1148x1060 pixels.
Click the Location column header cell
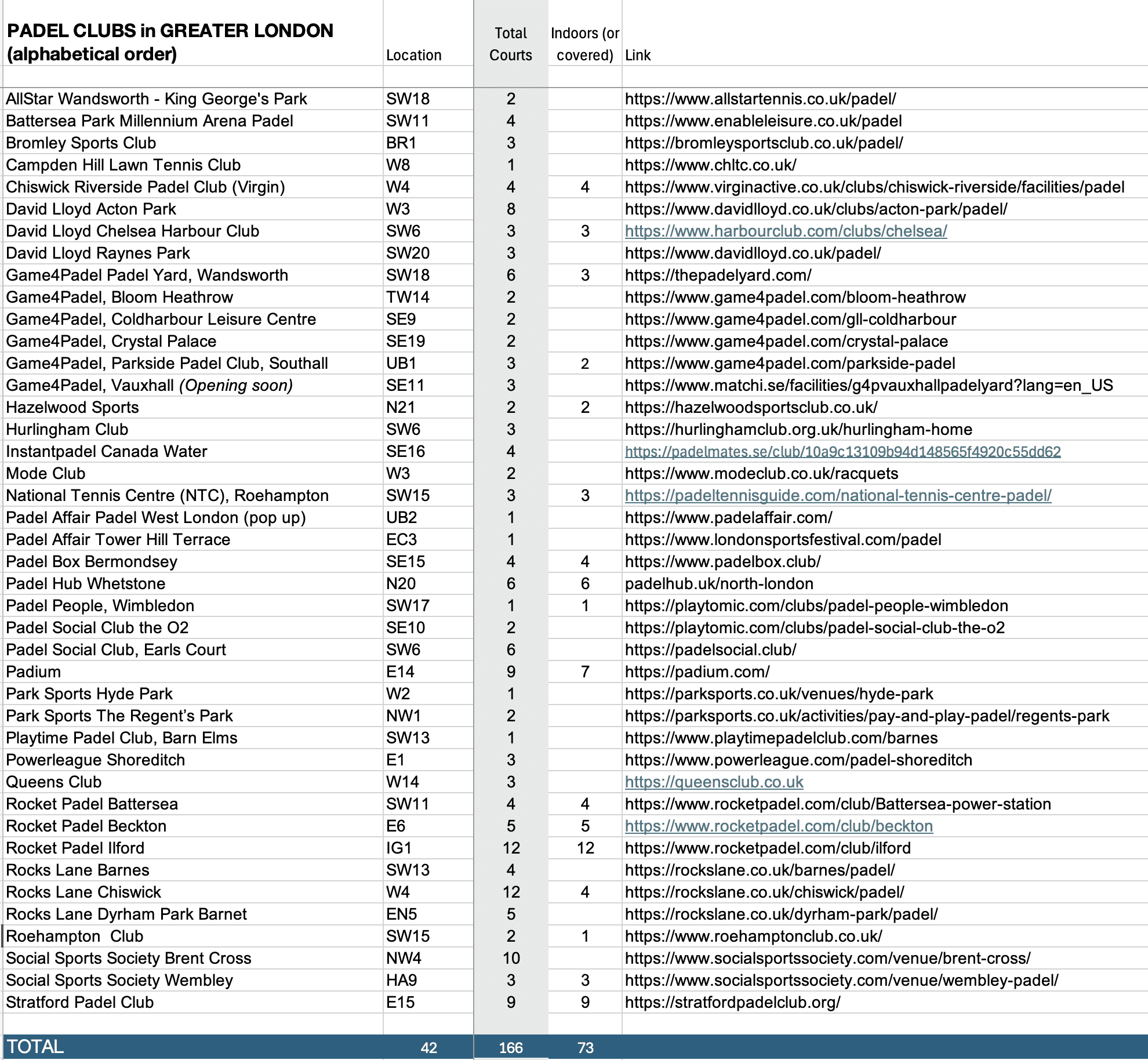414,55
